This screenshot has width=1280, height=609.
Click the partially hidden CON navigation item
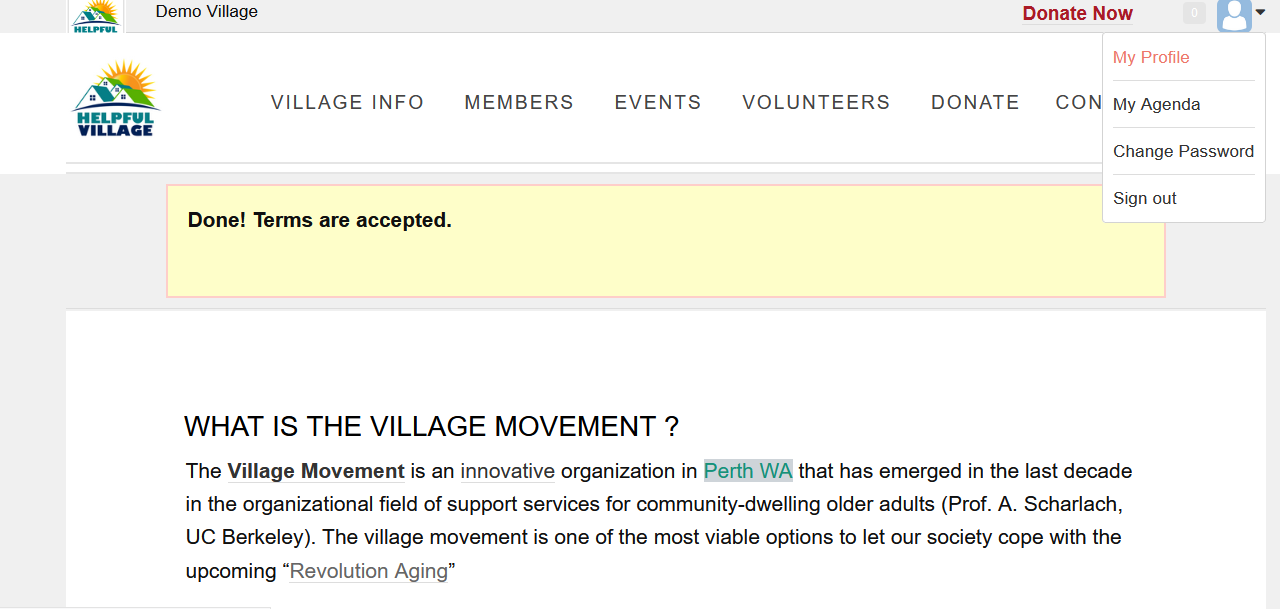click(1079, 102)
